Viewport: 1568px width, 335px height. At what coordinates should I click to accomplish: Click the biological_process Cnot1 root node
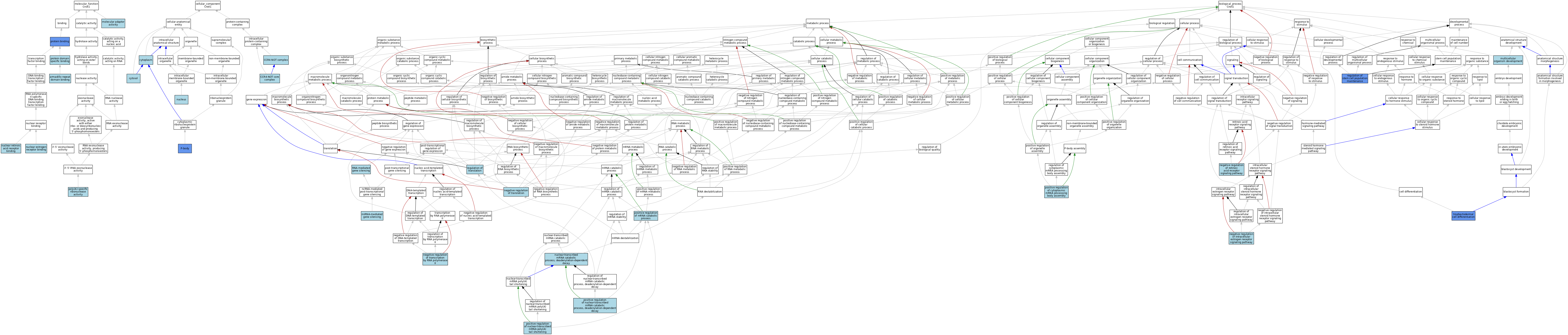tap(1230, 6)
